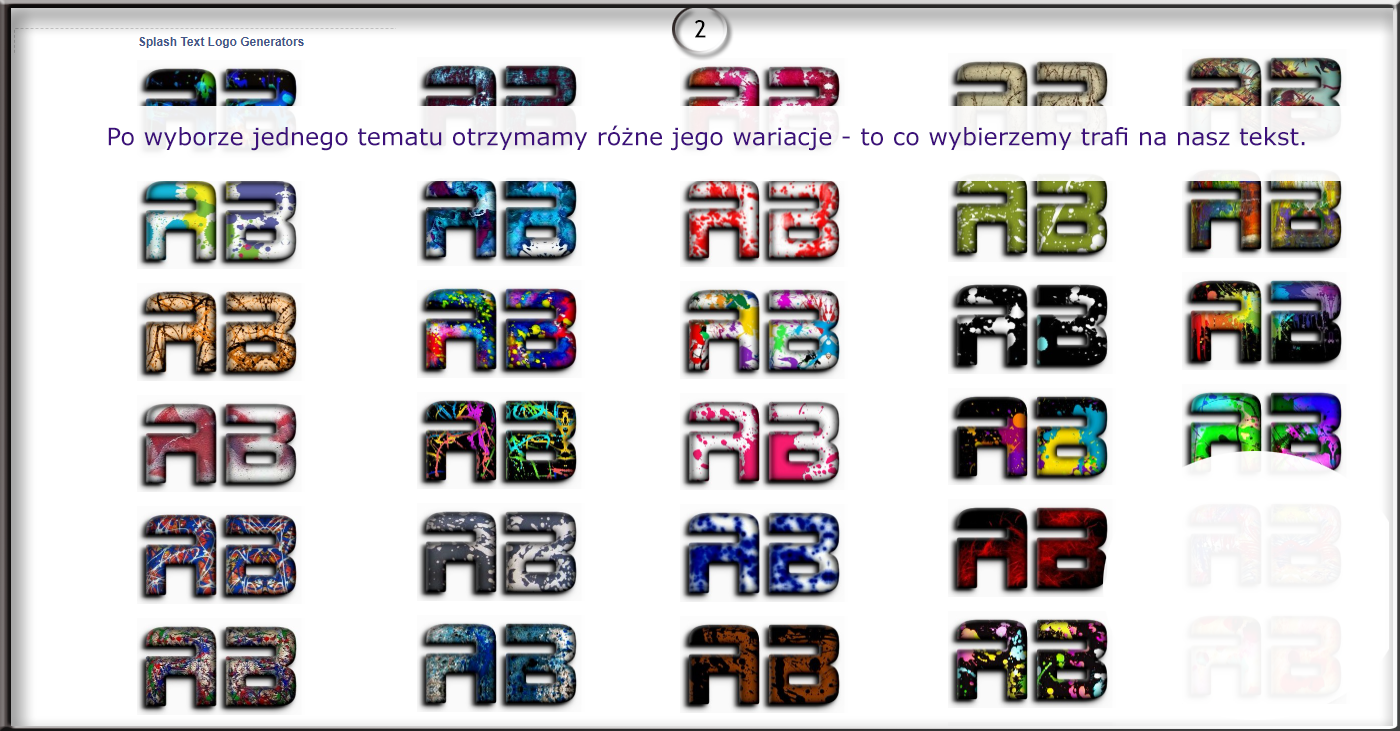This screenshot has width=1400, height=731.
Task: Click the Splash Text Logo Generators heading
Action: [221, 42]
